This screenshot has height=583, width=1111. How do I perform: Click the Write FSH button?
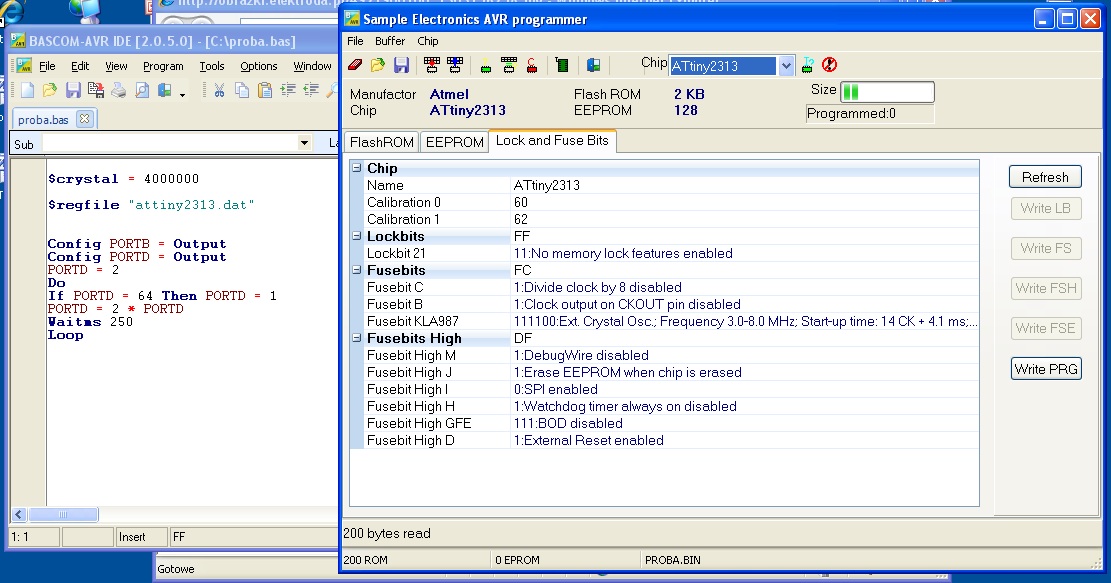(1046, 288)
